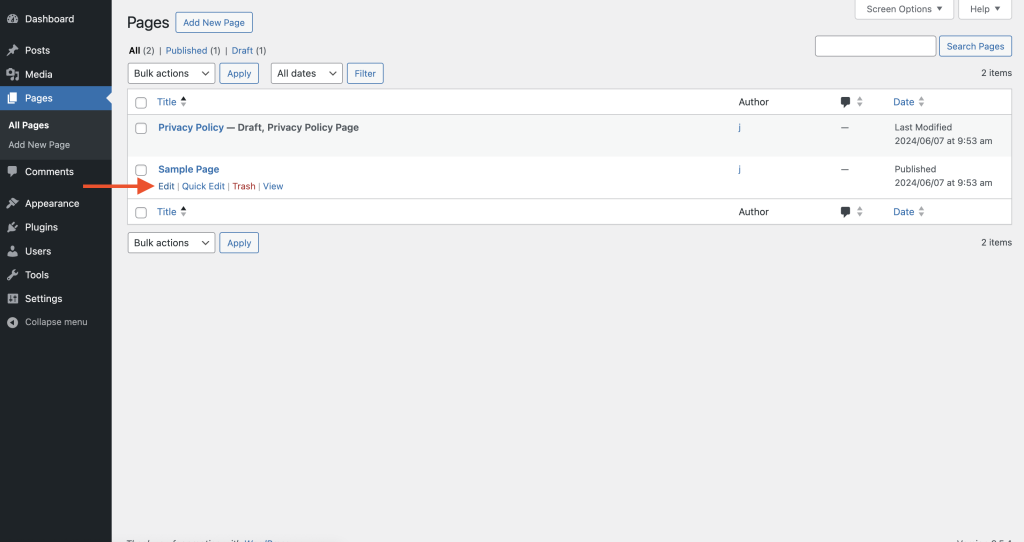The image size is (1024, 542).
Task: Sort by Date arrows in table footer
Action: pyautogui.click(x=921, y=212)
